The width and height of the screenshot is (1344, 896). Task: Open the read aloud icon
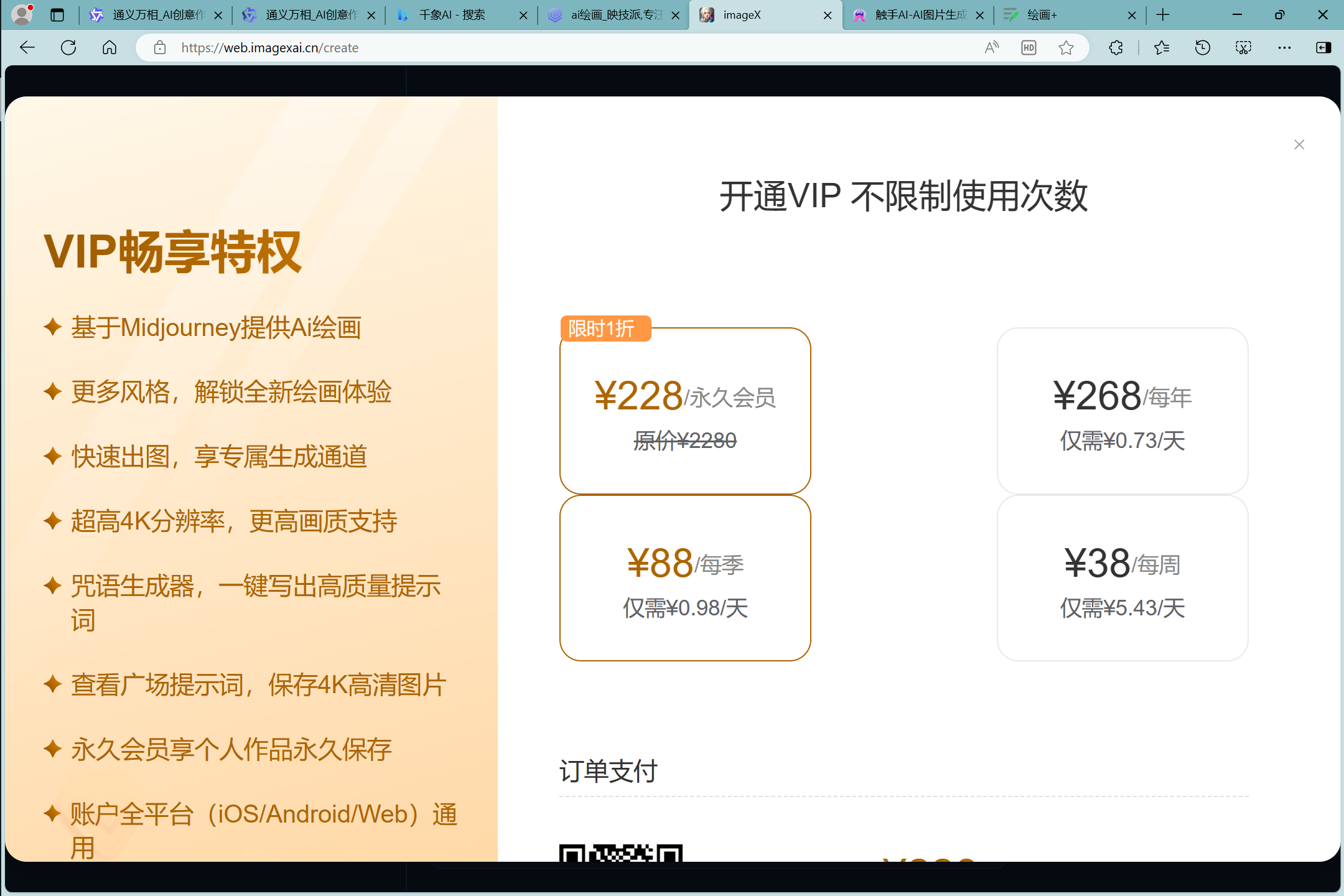992,48
